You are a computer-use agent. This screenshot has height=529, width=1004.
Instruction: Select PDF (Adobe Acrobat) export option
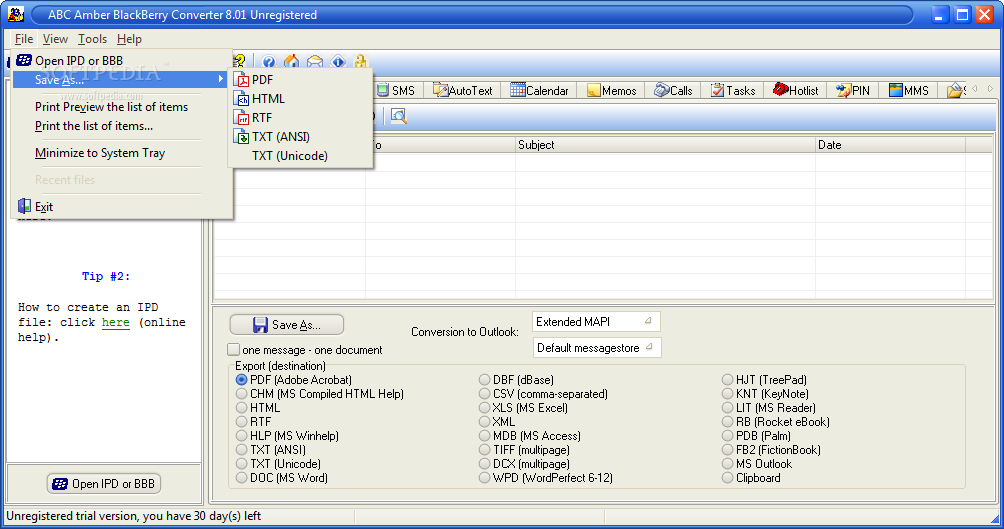(241, 380)
